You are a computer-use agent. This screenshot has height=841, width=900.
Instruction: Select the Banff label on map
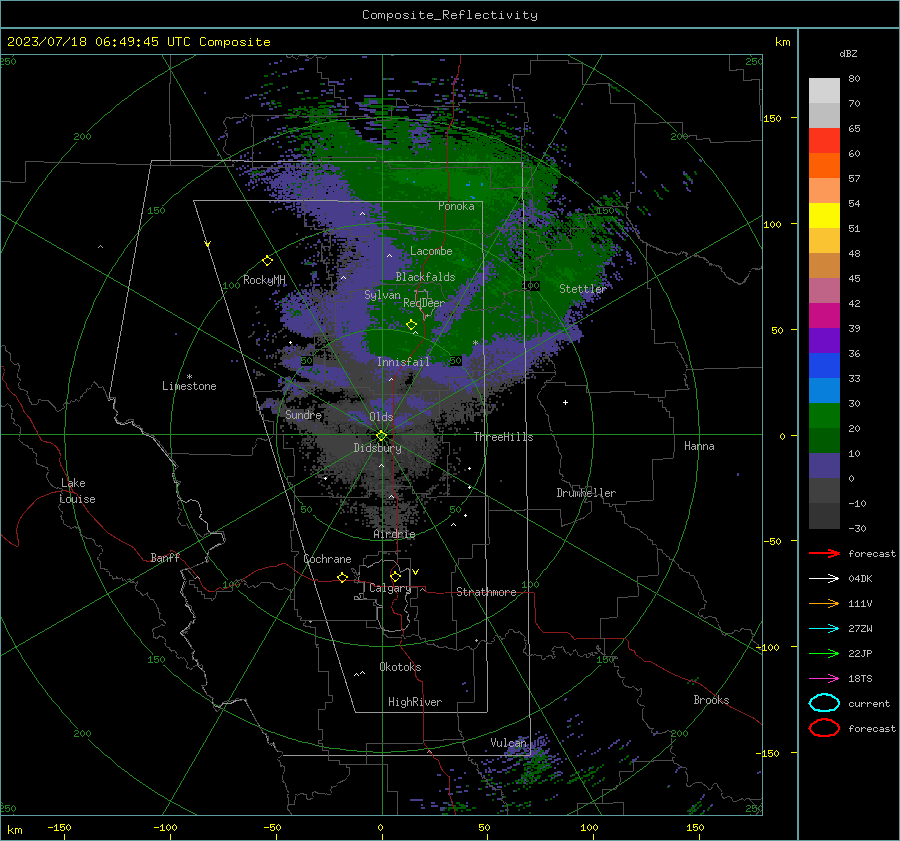pyautogui.click(x=165, y=557)
